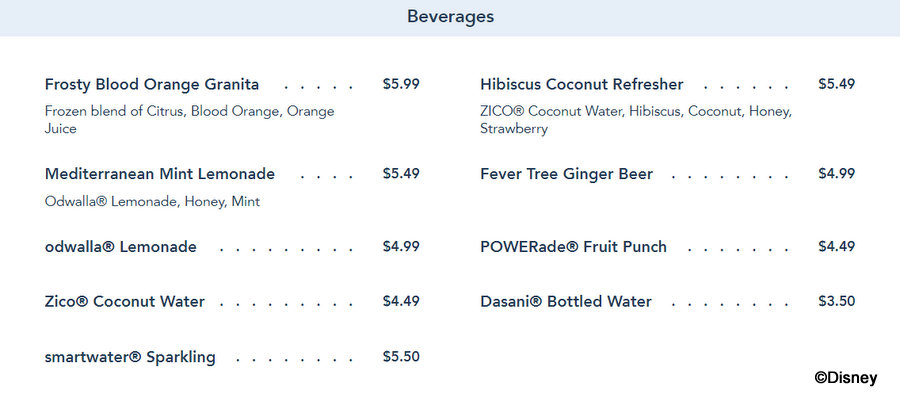Open the Mediterranean Mint Lemonade item
This screenshot has width=900, height=405.
click(x=160, y=174)
